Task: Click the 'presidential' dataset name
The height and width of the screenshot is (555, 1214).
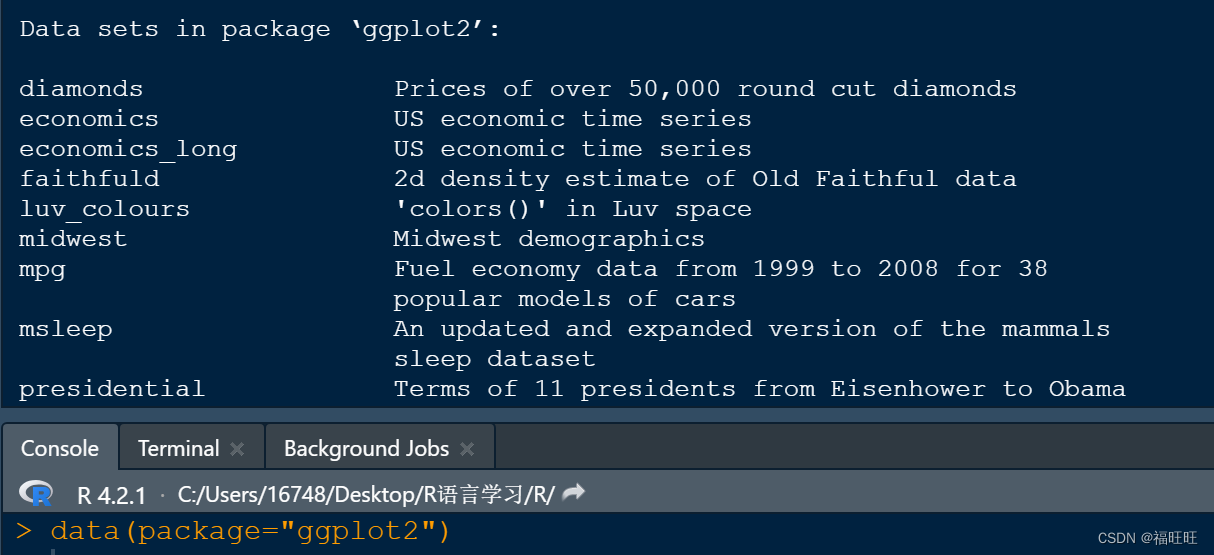Action: (x=112, y=389)
